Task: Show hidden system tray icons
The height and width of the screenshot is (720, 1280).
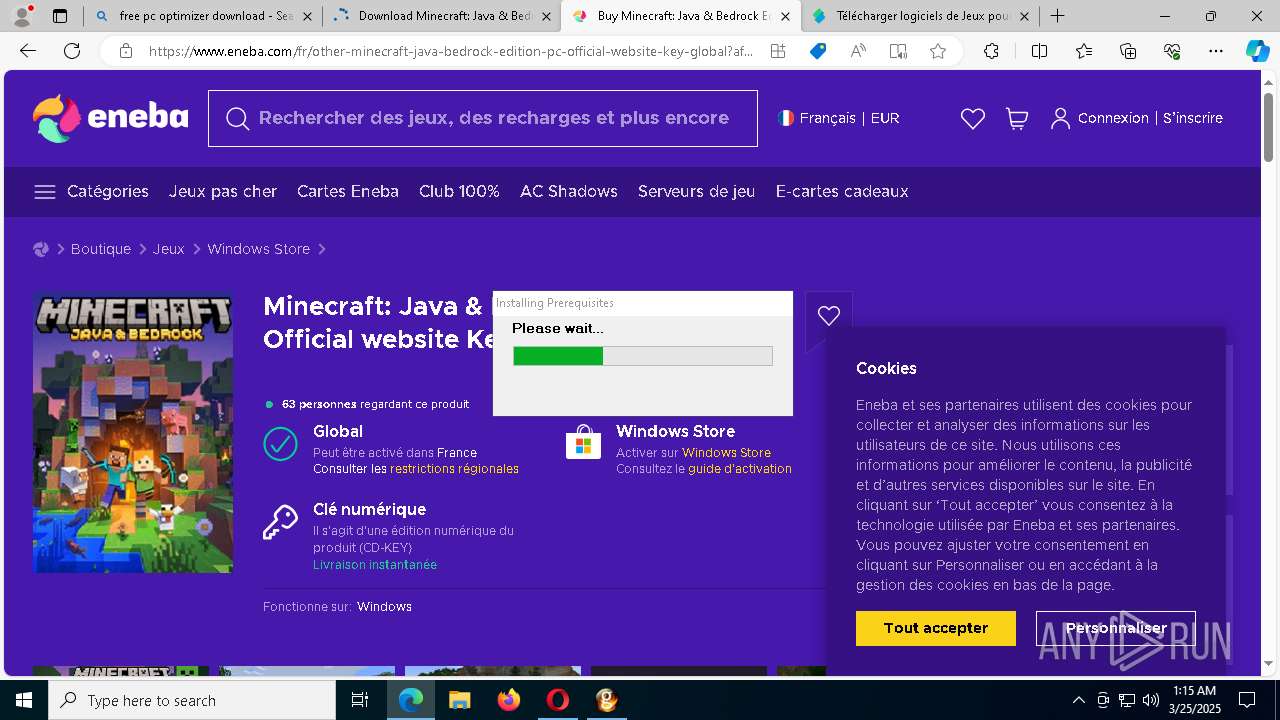Action: pyautogui.click(x=1078, y=700)
